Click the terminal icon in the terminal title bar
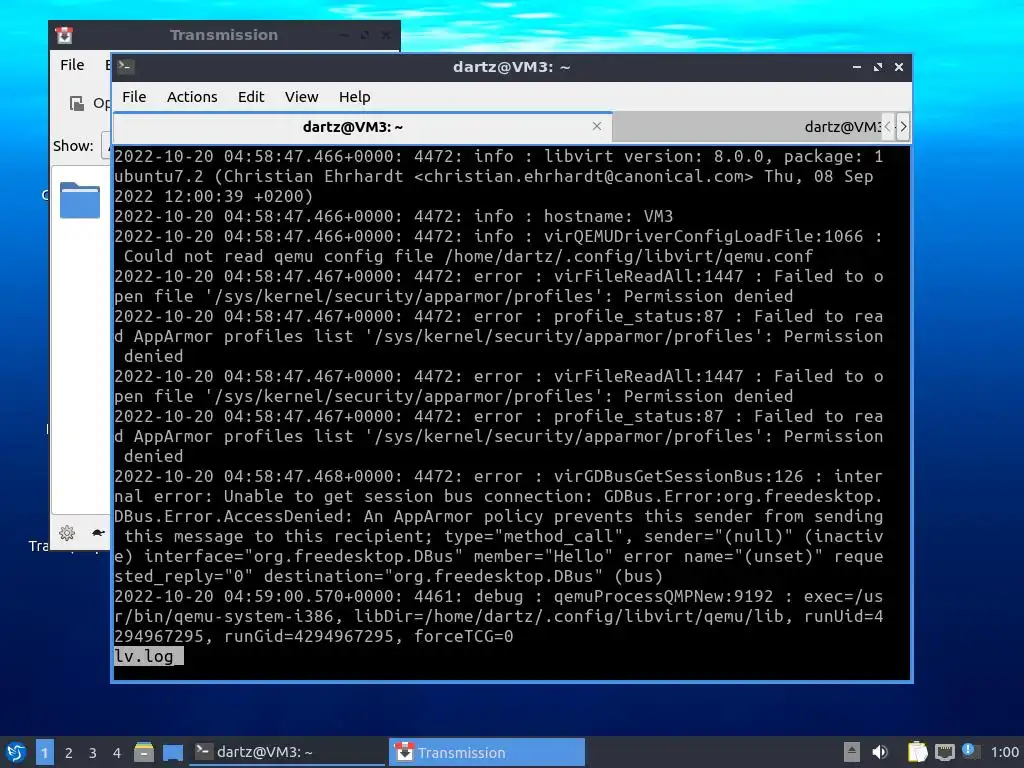This screenshot has width=1024, height=768. (x=126, y=67)
